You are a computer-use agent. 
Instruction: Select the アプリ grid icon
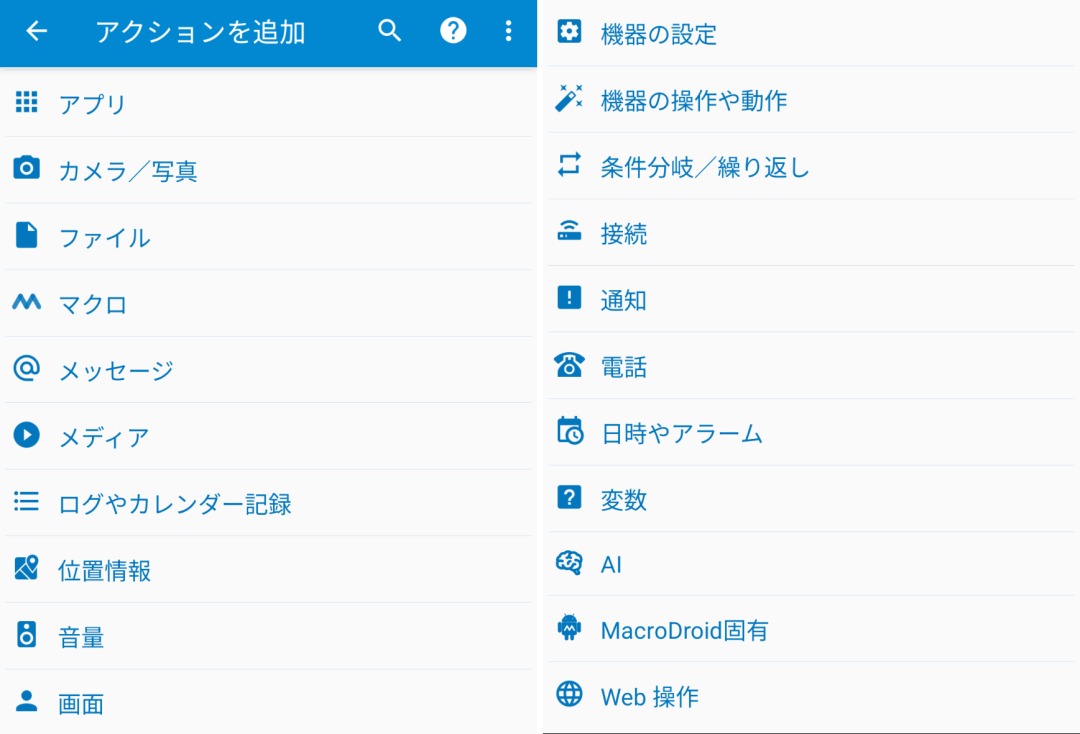27,102
